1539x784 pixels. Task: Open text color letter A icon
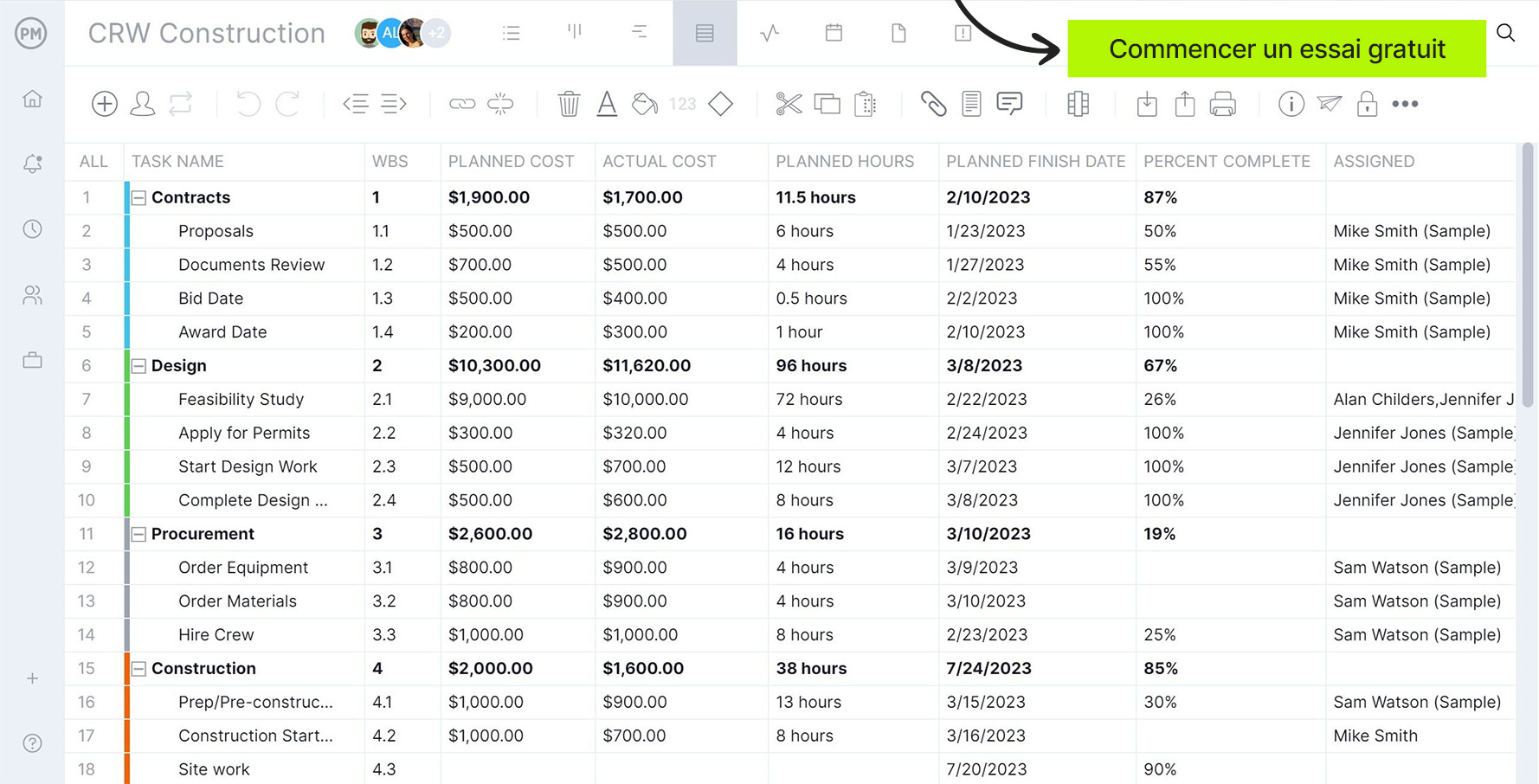tap(608, 104)
